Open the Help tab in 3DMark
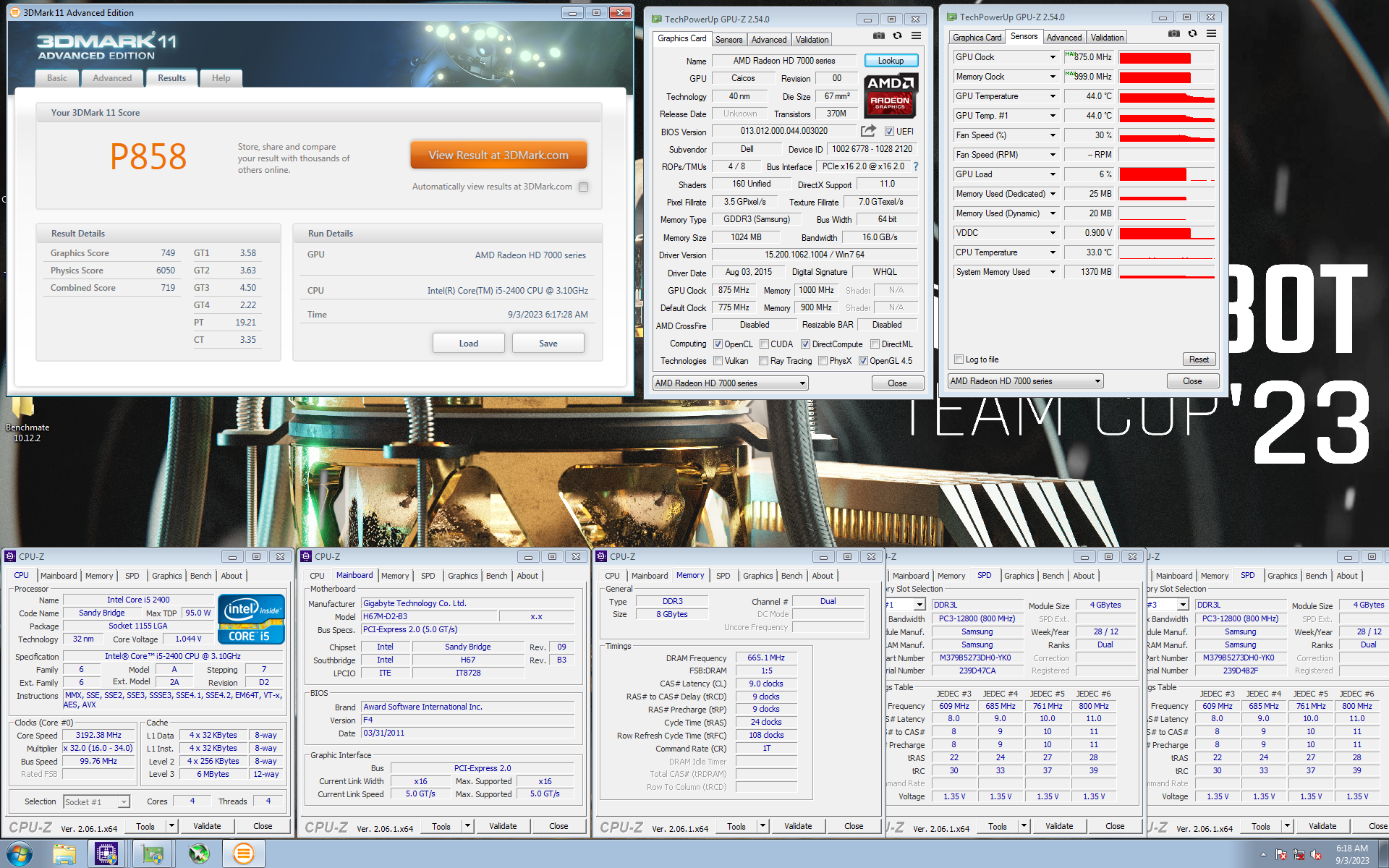Screen dimensions: 1389x868 (221, 78)
